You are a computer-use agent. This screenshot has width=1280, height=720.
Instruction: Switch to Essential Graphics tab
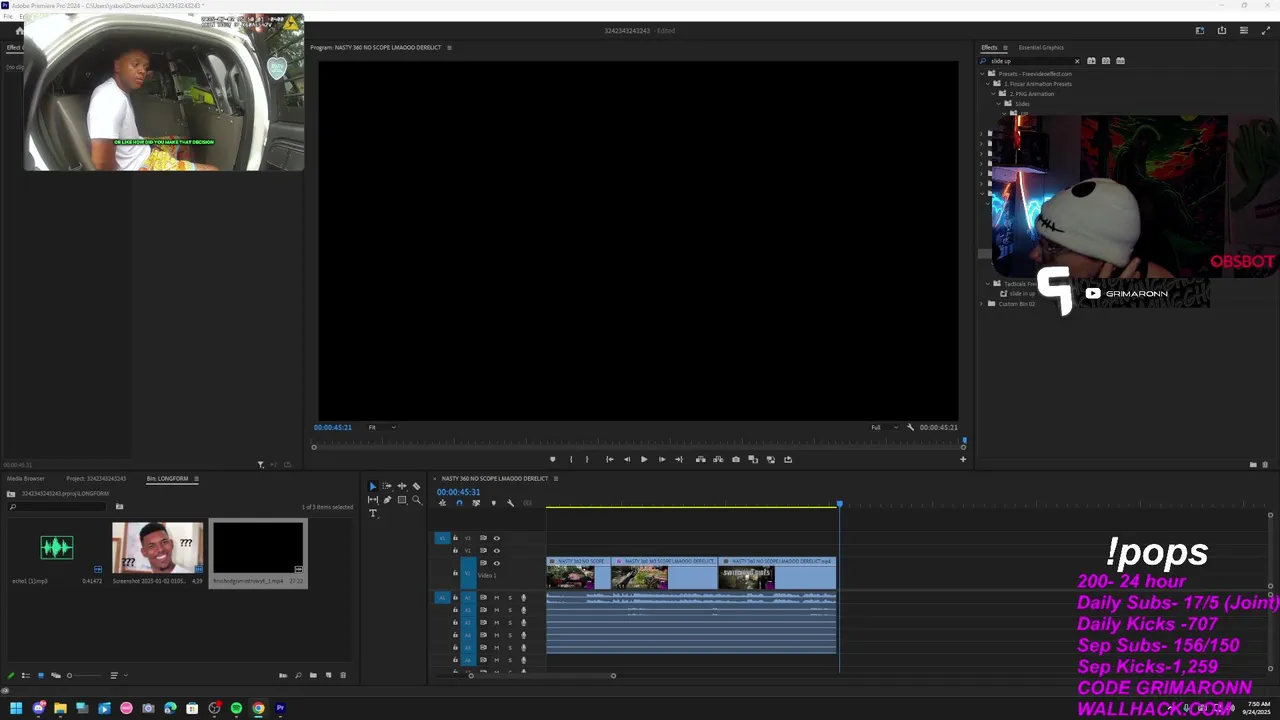click(x=1041, y=47)
